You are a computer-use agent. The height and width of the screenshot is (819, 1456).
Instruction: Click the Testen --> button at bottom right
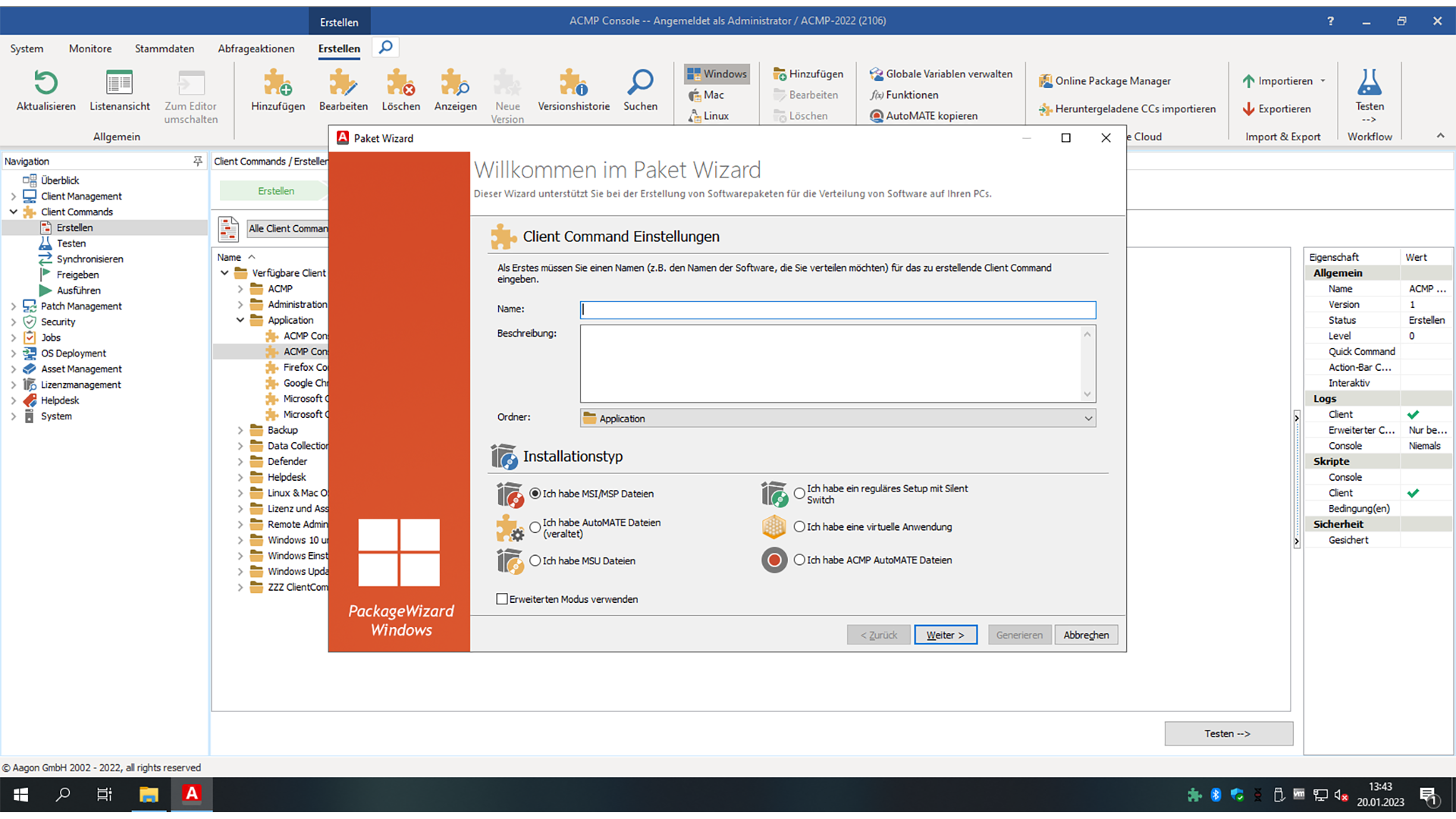tap(1228, 733)
